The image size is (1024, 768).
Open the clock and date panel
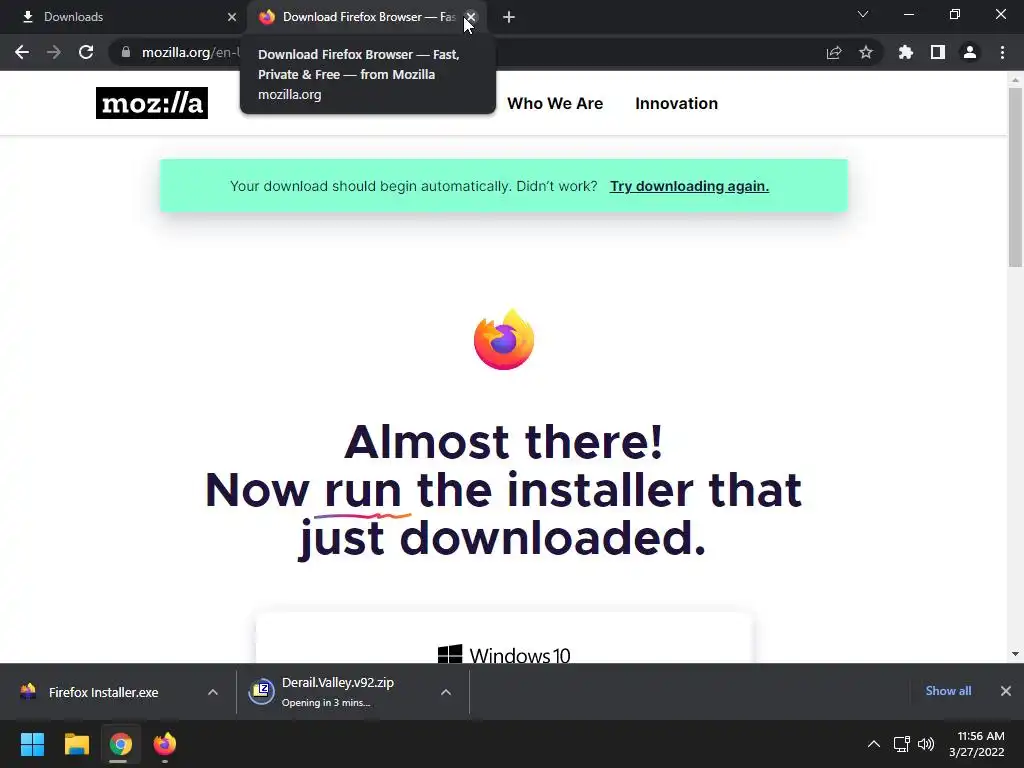click(x=977, y=744)
